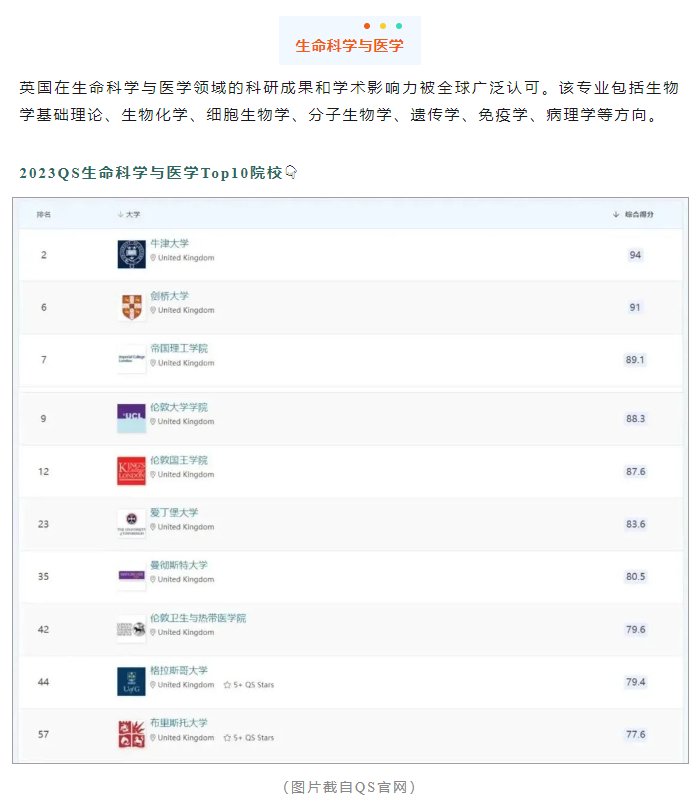Click the Cambridge University shield logo
The width and height of the screenshot is (699, 812).
coord(132,307)
